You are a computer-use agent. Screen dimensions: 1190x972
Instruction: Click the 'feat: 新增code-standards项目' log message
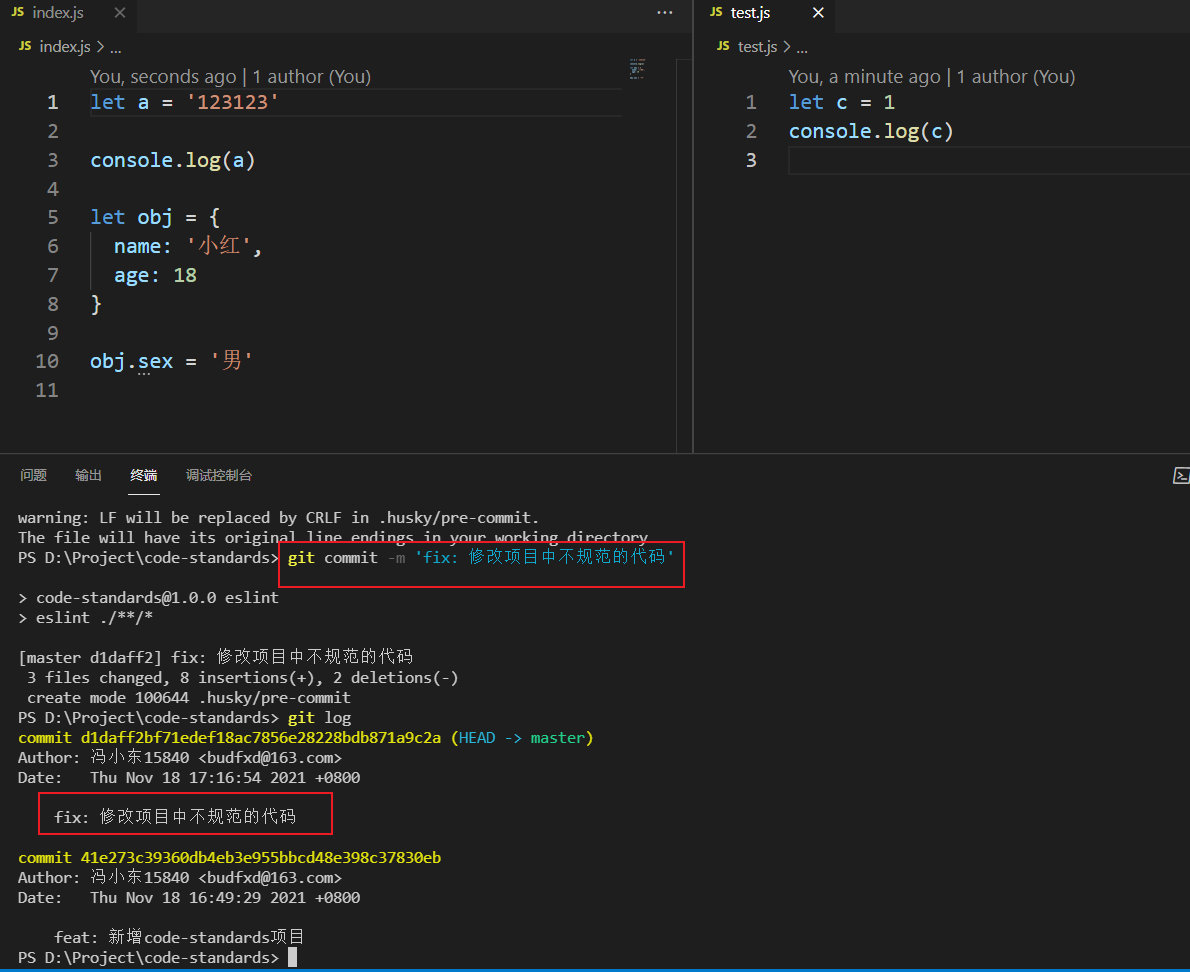pos(179,937)
